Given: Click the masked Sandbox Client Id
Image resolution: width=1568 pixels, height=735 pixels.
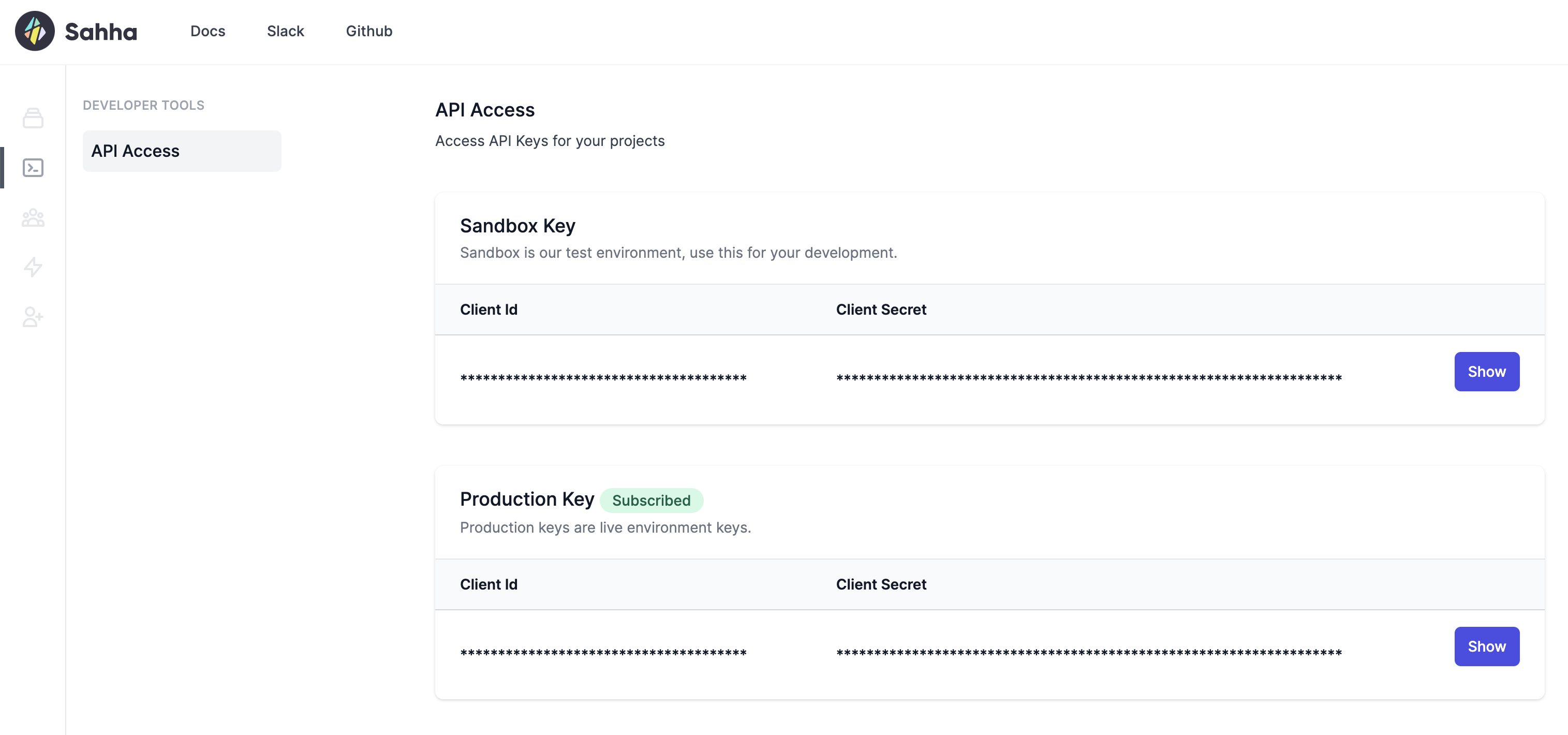Looking at the screenshot, I should coord(602,378).
